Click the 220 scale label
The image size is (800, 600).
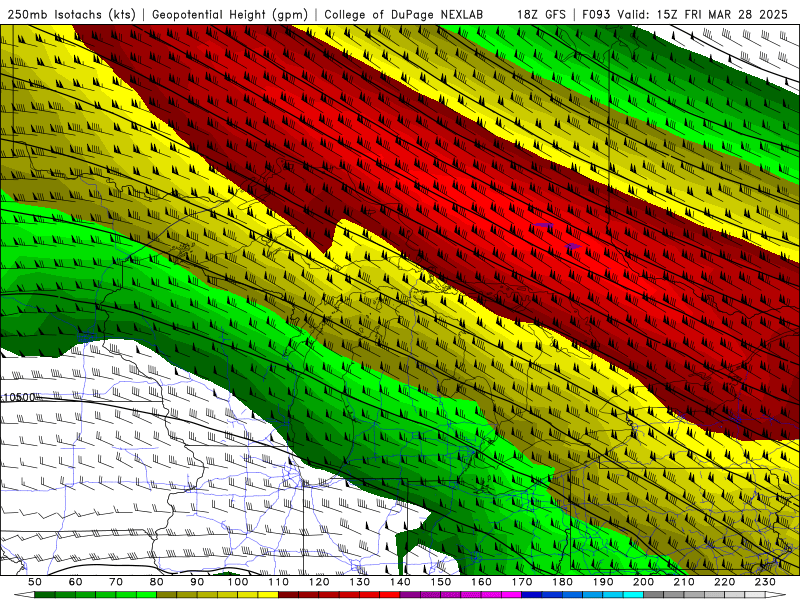724,582
